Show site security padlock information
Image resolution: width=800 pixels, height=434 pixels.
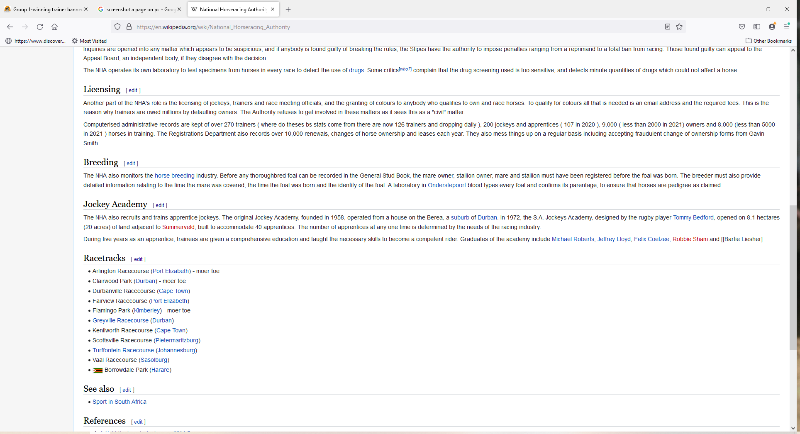click(129, 27)
